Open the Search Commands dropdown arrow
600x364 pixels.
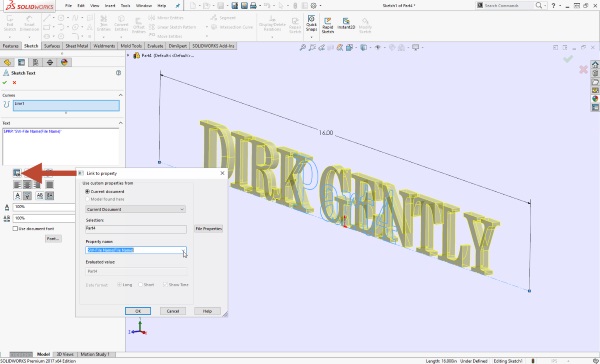click(x=544, y=6)
